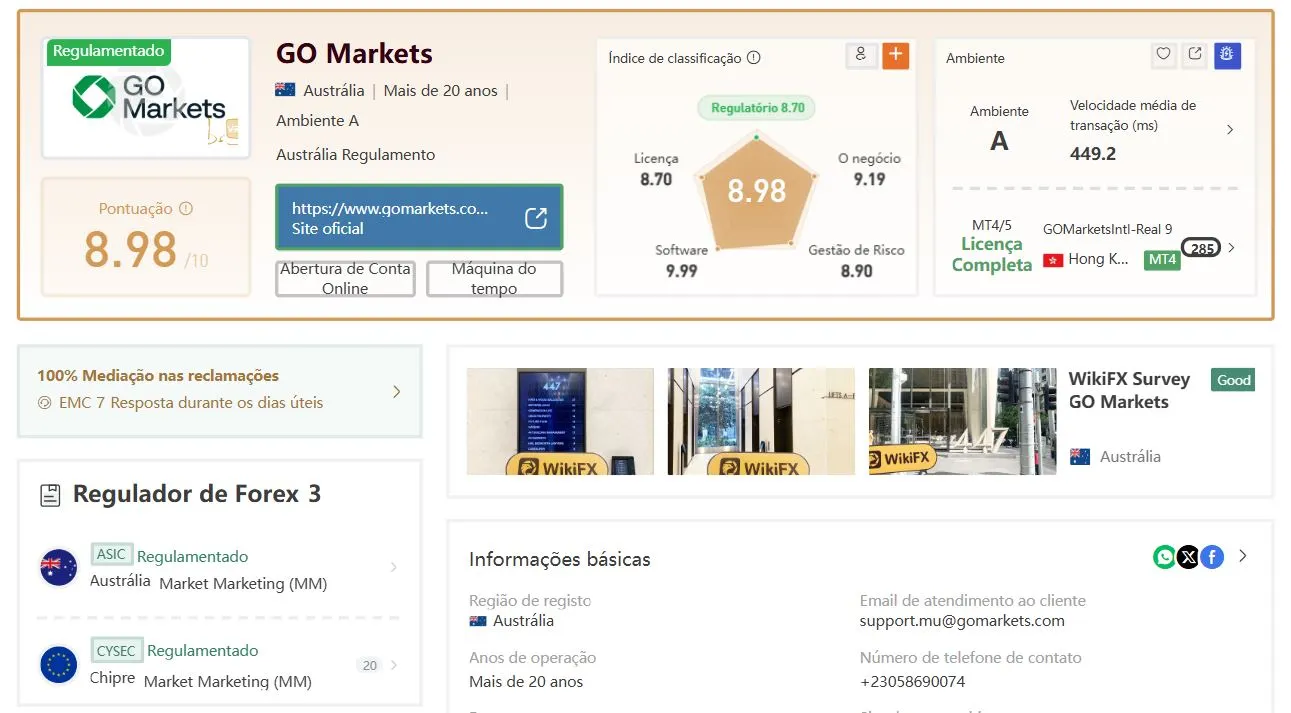Image resolution: width=1291 pixels, height=713 pixels.
Task: Click the support.mu@gomarkets.com email
Action: tap(962, 621)
